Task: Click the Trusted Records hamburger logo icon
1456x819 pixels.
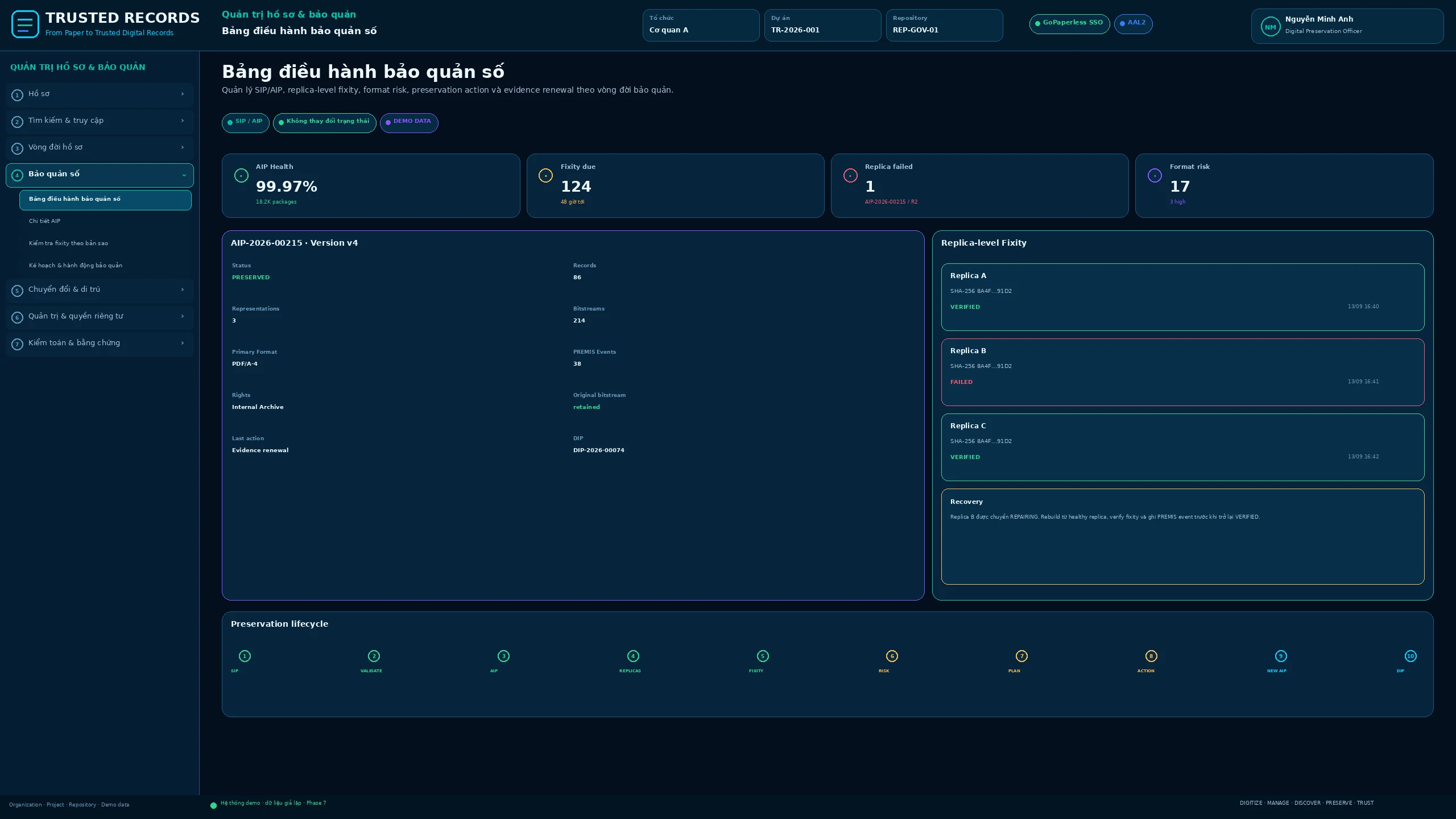Action: click(x=25, y=24)
